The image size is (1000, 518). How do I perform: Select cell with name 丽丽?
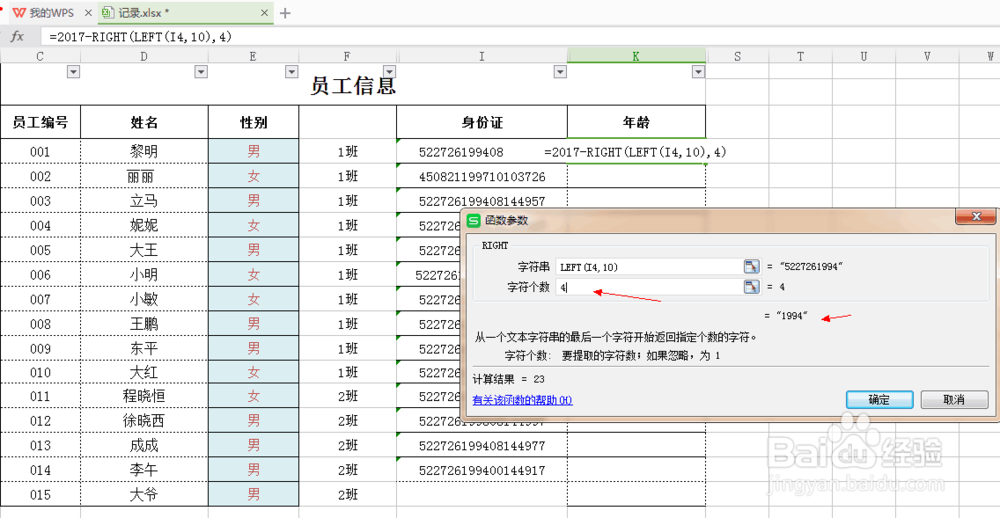144,176
